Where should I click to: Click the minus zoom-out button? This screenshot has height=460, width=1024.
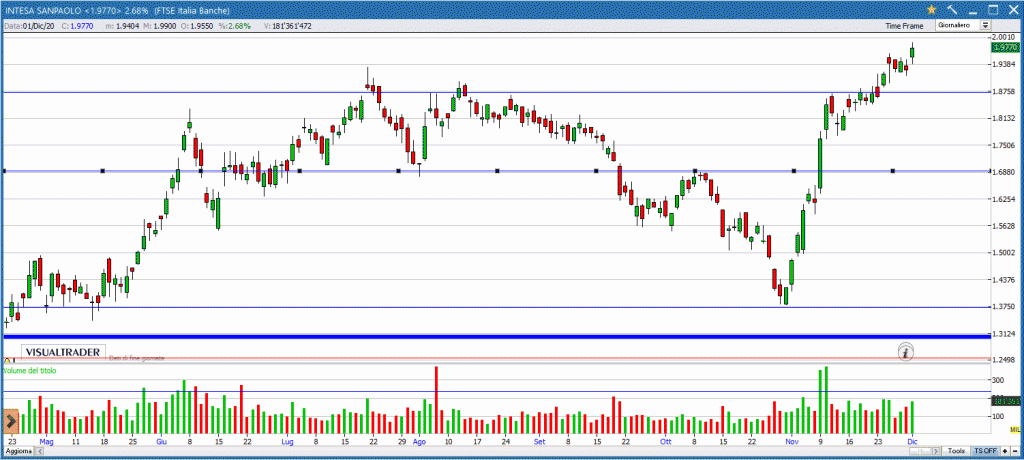[1015, 451]
